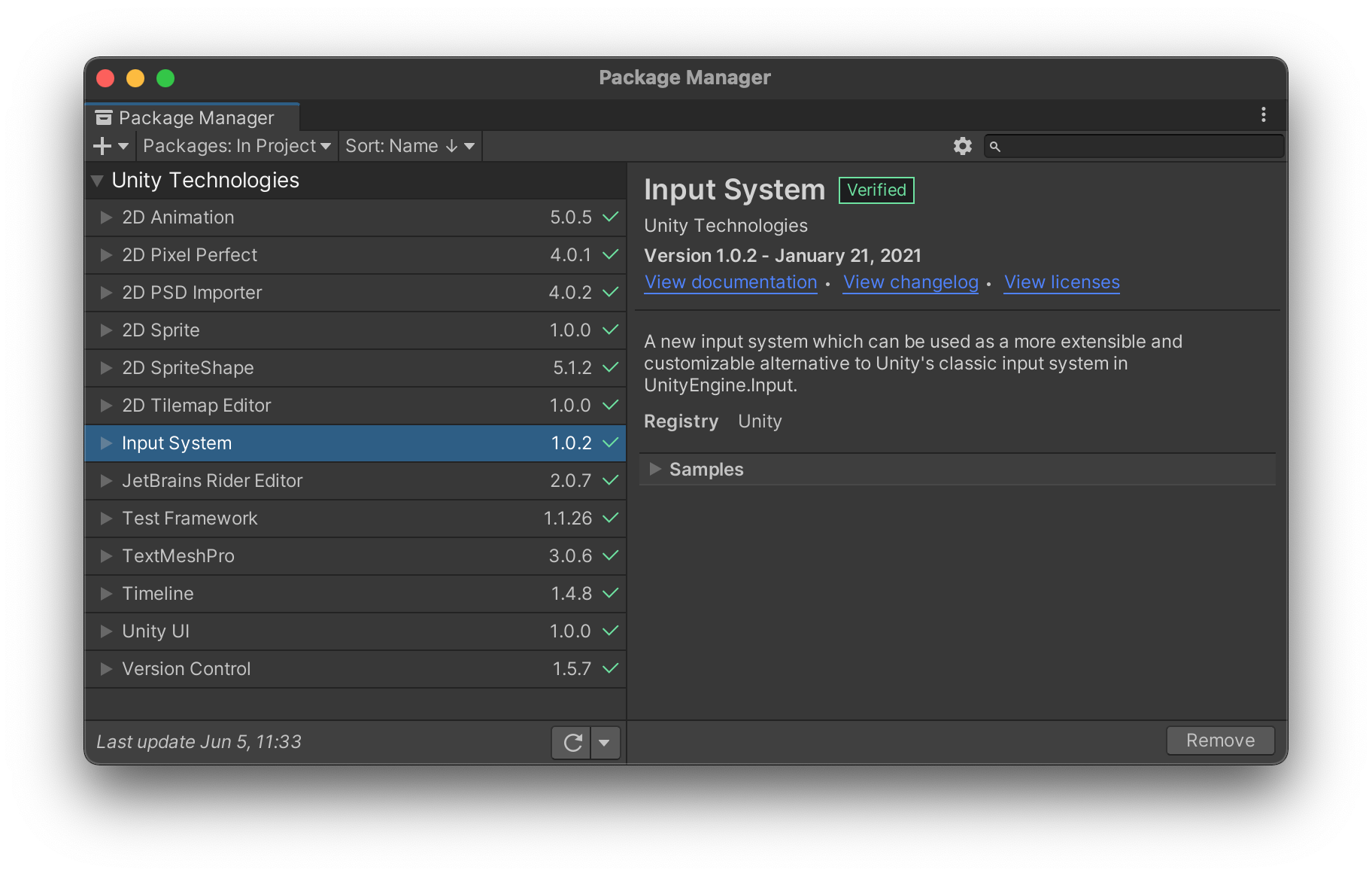Click the installed checkmark for 2D Animation

(611, 217)
